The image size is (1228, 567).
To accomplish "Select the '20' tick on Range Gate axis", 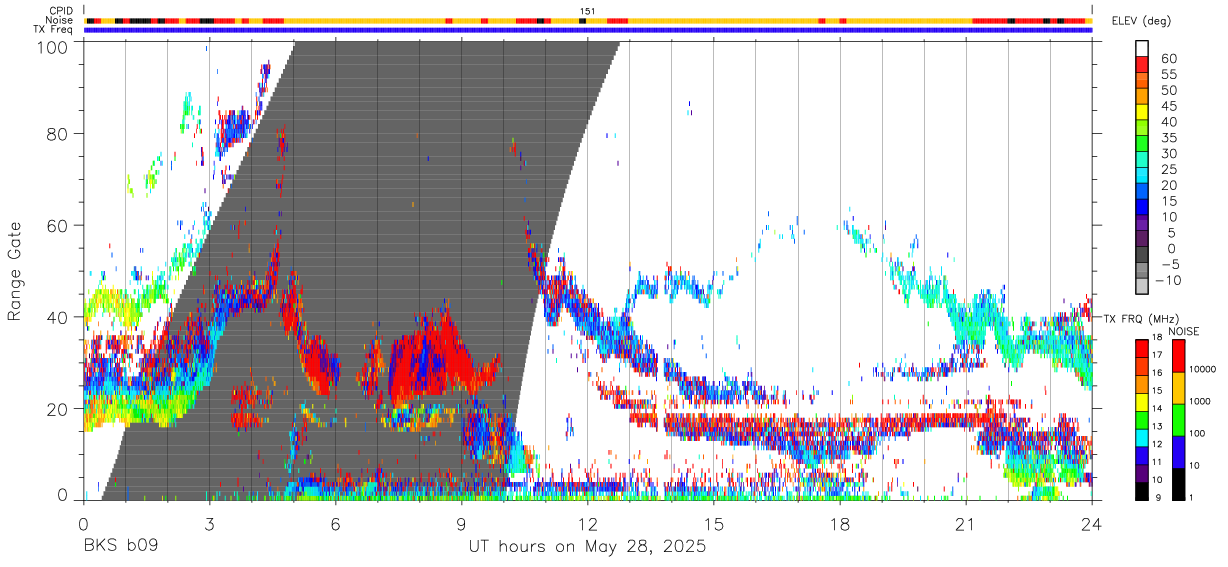I will (58, 409).
